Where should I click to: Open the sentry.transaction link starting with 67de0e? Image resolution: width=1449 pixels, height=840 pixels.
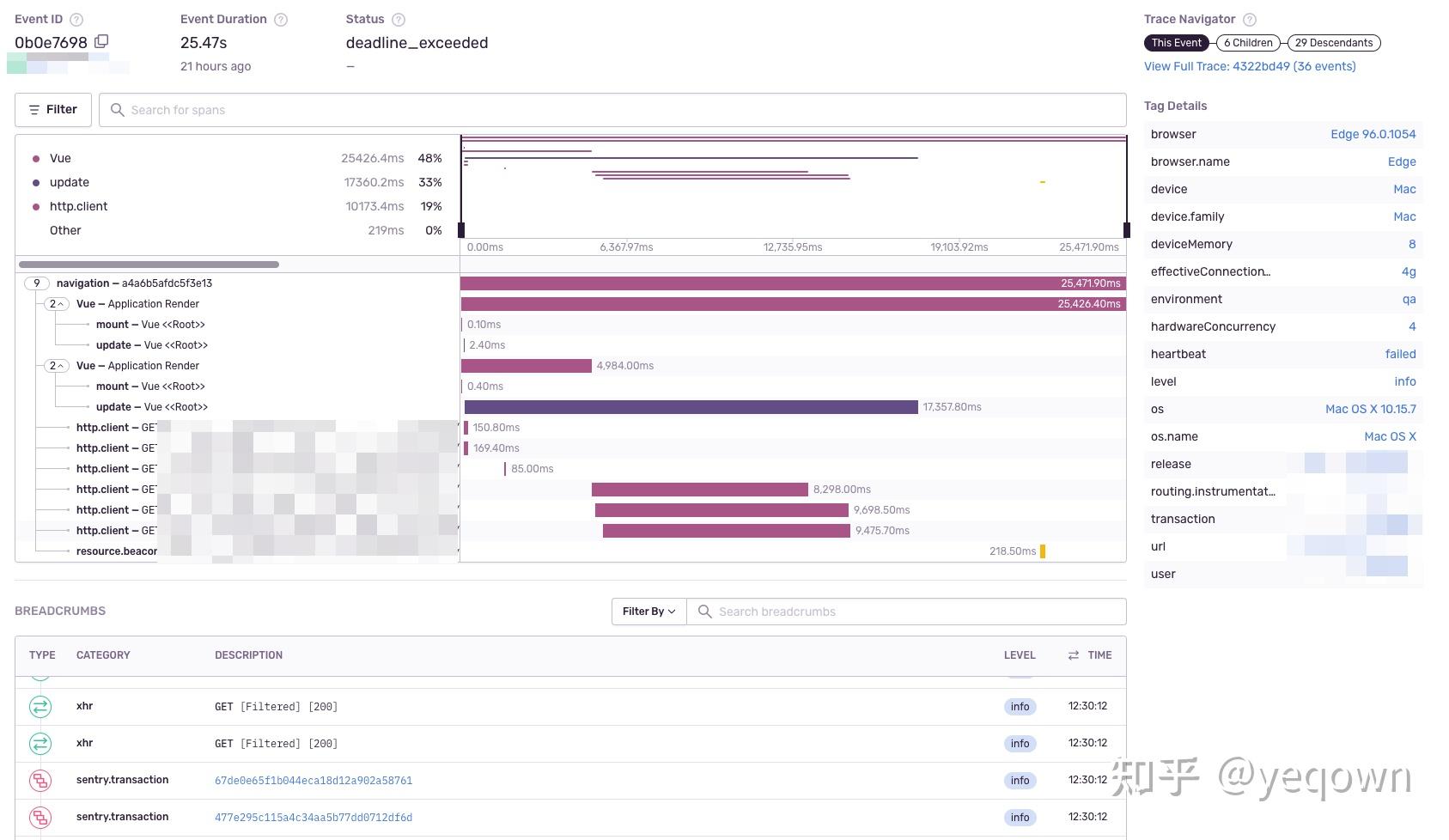click(313, 780)
